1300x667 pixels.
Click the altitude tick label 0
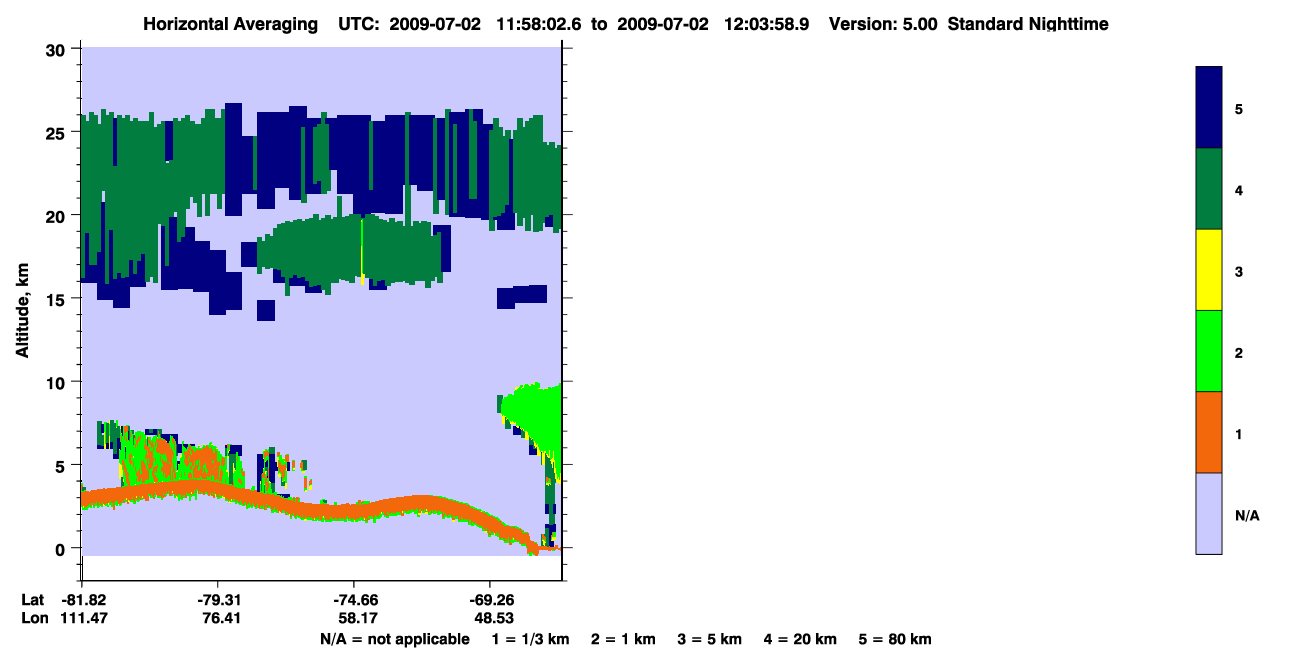(63, 549)
